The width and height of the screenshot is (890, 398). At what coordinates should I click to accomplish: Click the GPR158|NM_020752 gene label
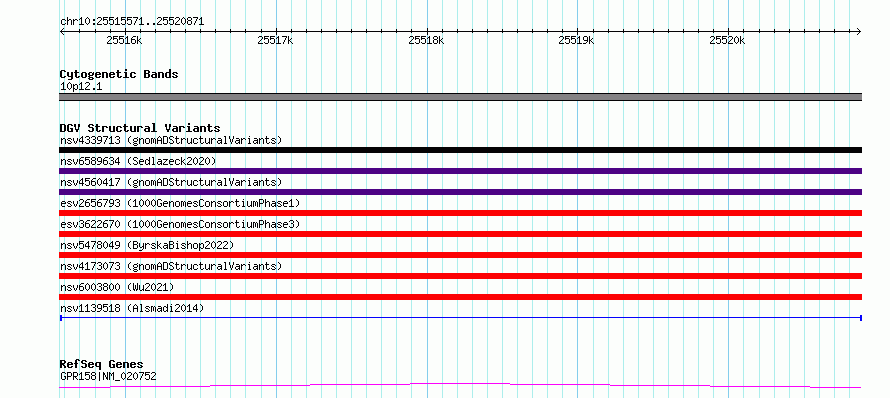coord(108,376)
